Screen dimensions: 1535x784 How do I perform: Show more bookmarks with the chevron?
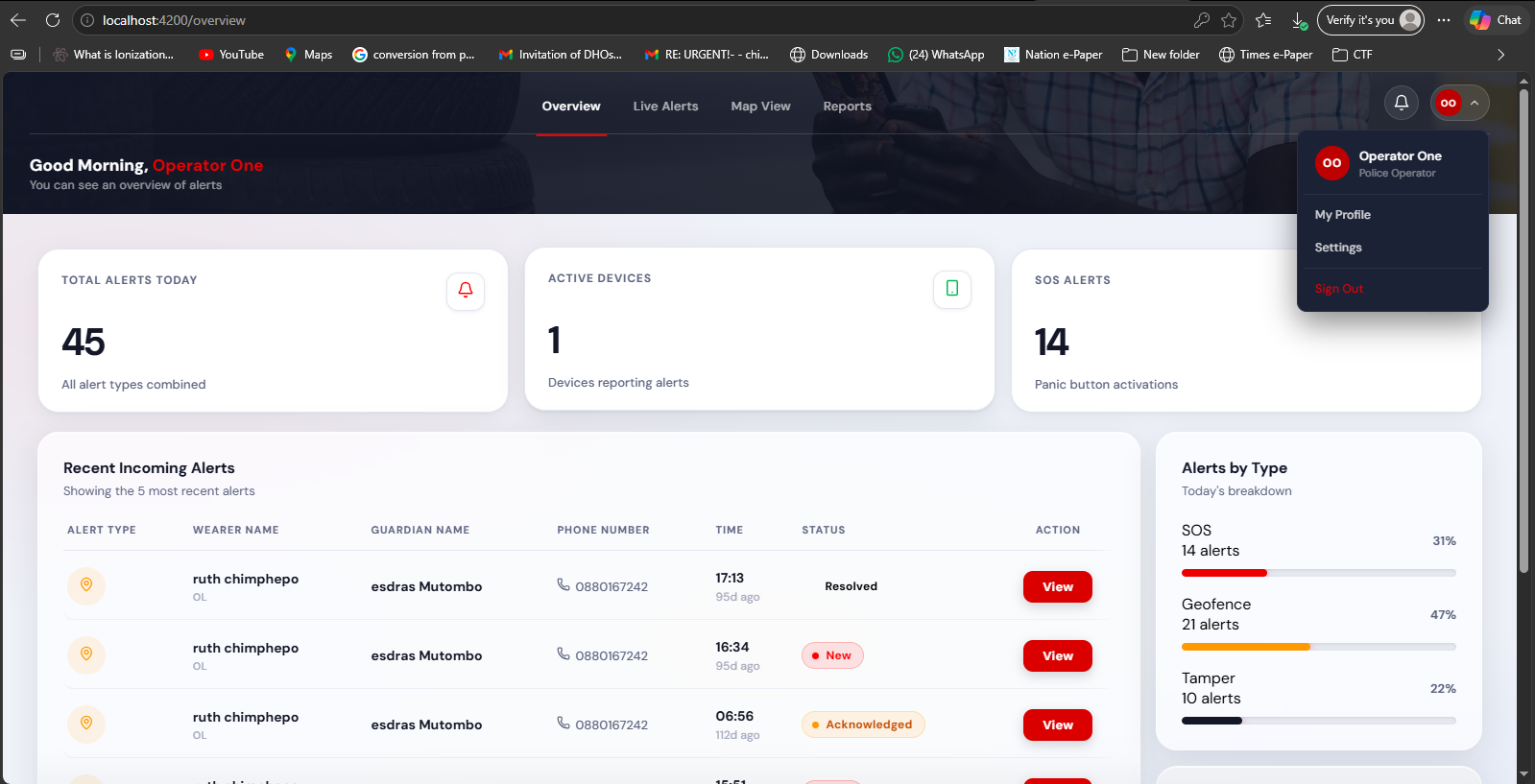[x=1501, y=55]
